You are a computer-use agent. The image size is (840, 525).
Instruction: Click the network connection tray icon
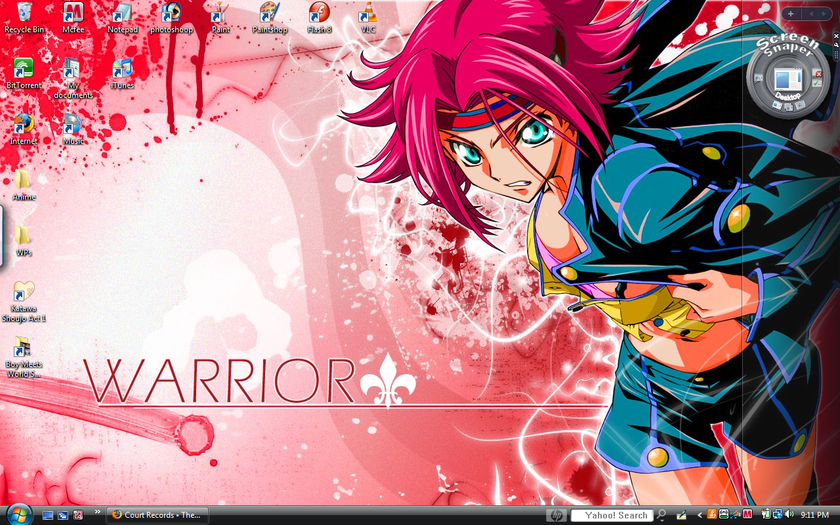pos(777,514)
